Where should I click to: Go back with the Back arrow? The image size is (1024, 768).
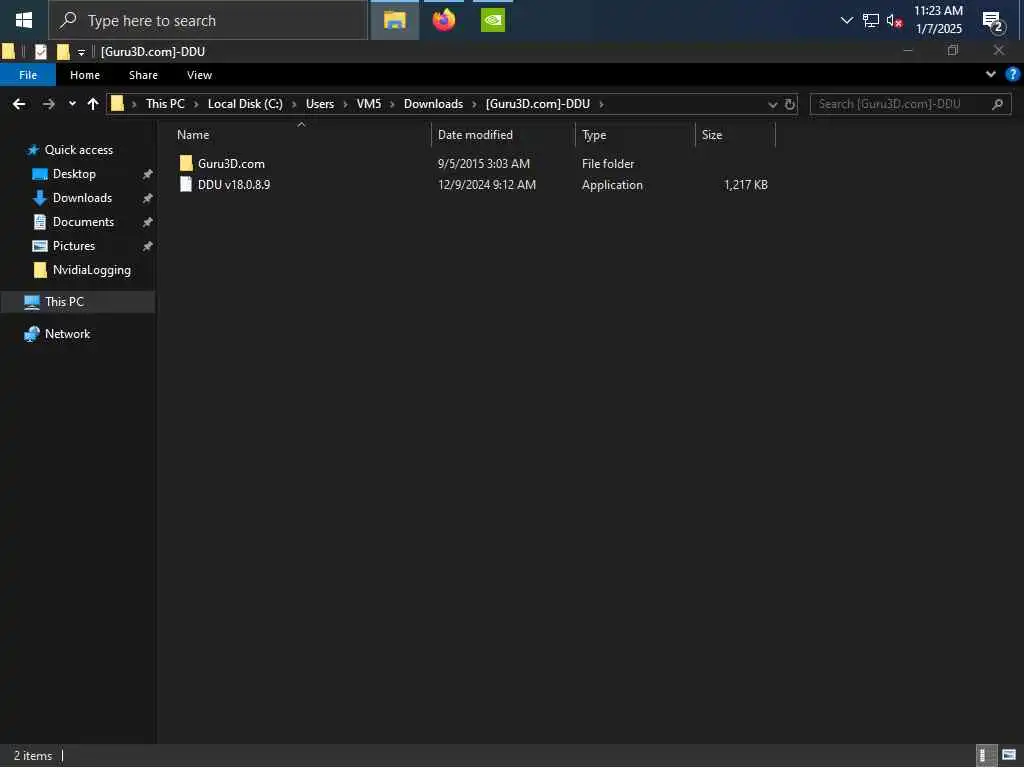pyautogui.click(x=19, y=104)
